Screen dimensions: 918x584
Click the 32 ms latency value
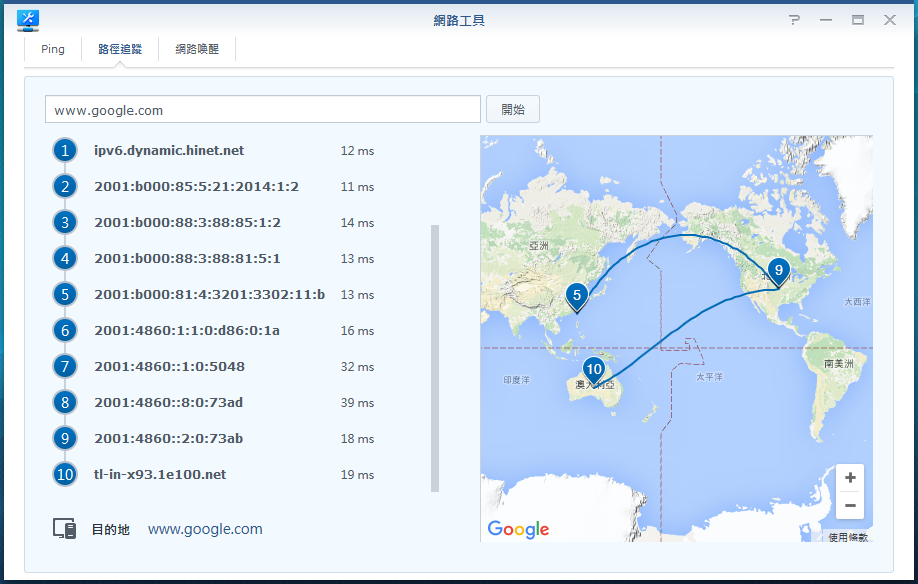point(357,367)
